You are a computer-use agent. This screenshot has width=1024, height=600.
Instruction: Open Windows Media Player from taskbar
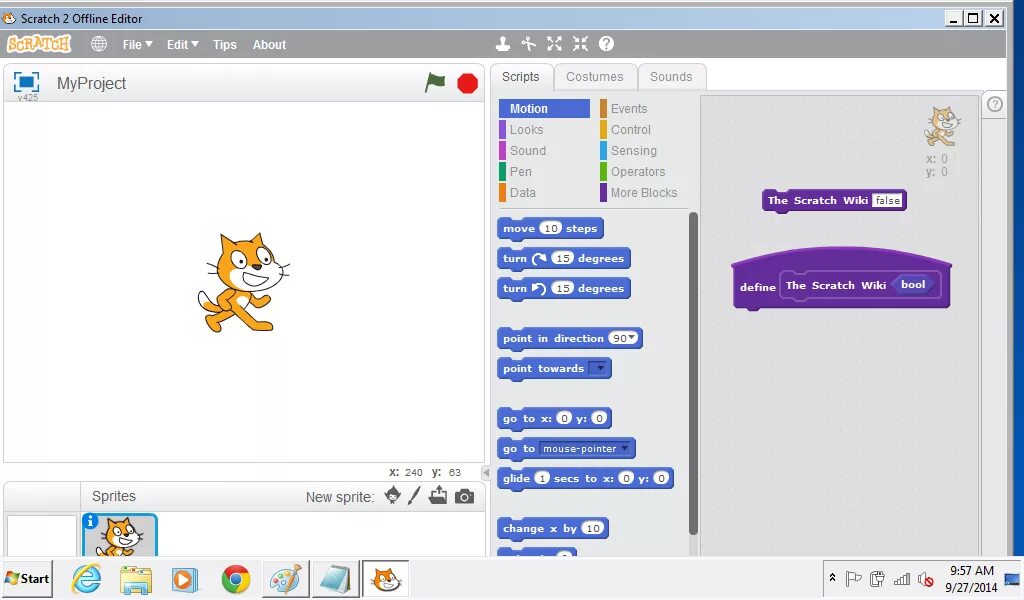tap(185, 580)
